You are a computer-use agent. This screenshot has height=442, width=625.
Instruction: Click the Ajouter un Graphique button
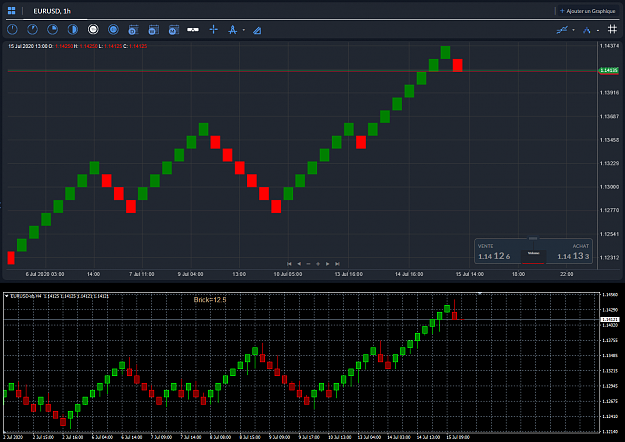[x=588, y=11]
